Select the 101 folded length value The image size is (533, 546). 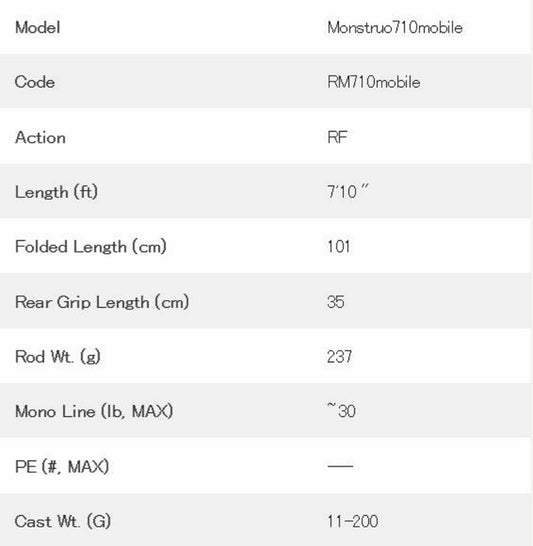click(x=338, y=247)
